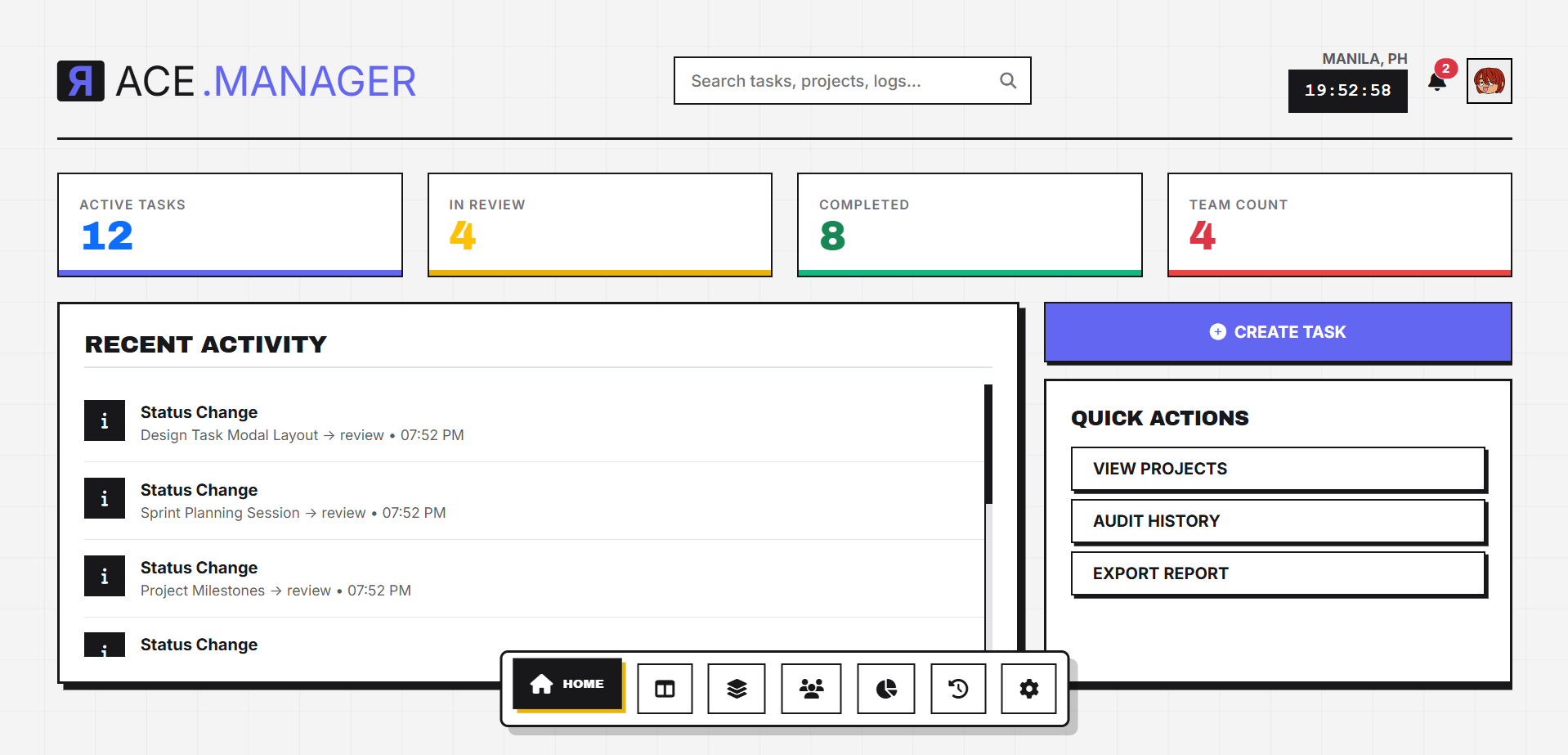The height and width of the screenshot is (755, 1568).
Task: Click the Active Tasks stat card
Action: tap(230, 225)
